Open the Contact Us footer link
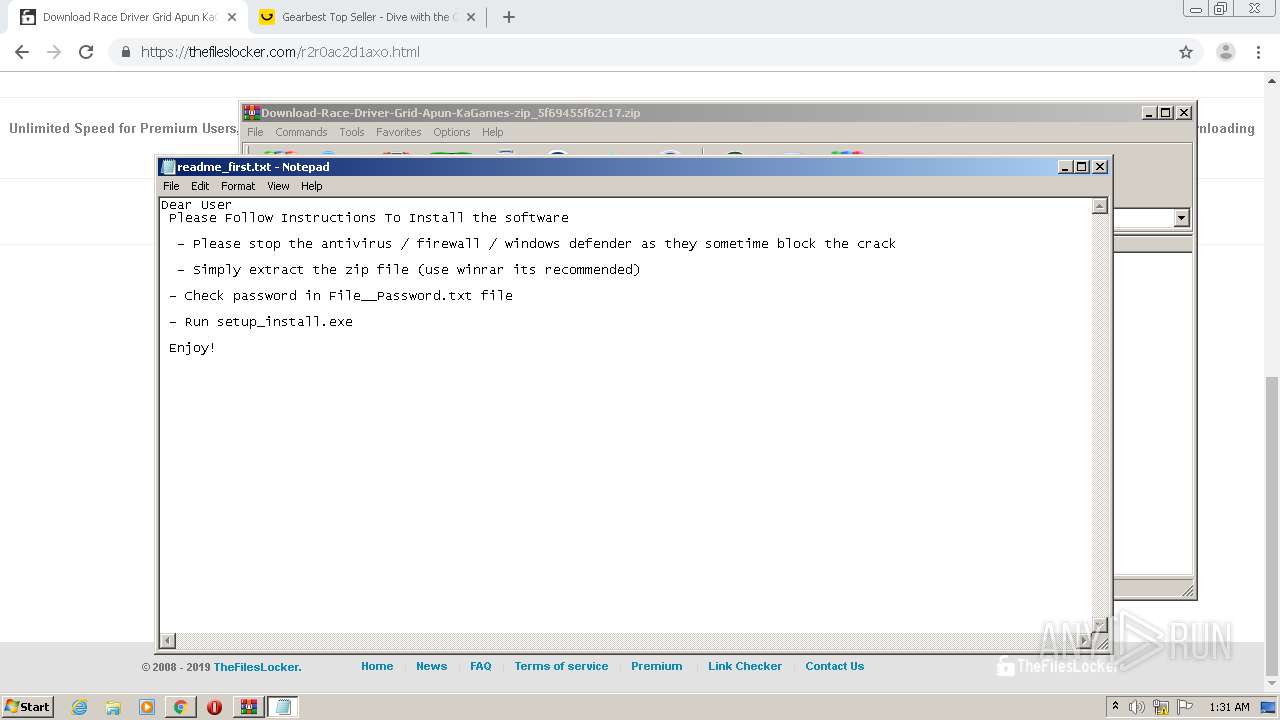Viewport: 1280px width, 720px height. [835, 666]
